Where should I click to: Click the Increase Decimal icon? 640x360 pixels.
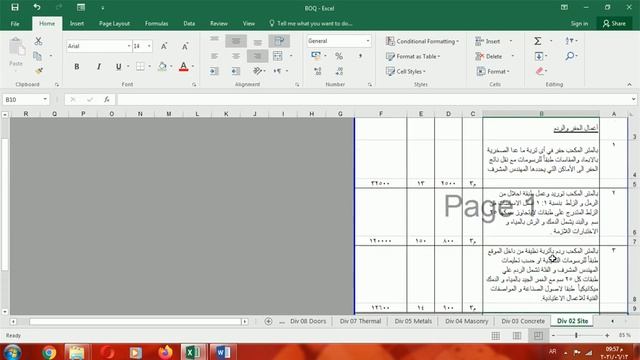click(x=318, y=71)
